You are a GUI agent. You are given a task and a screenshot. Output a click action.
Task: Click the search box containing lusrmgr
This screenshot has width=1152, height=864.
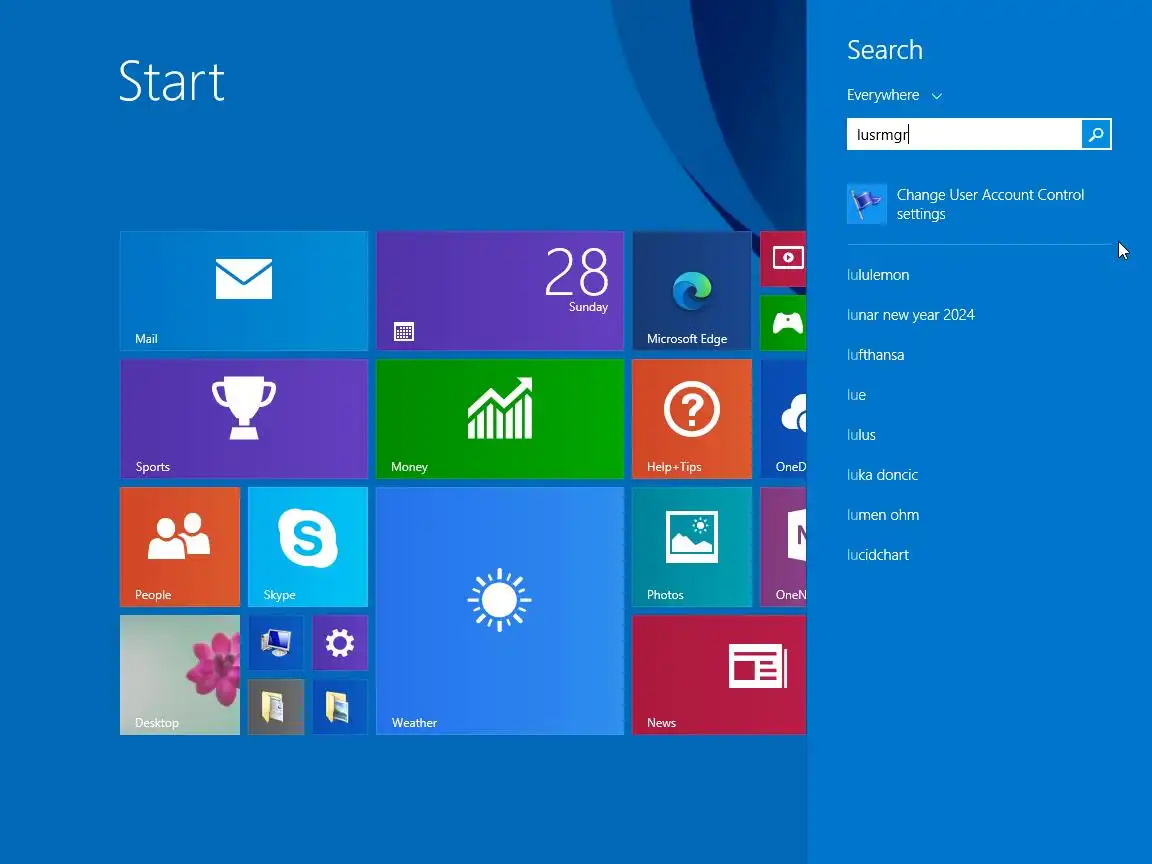click(964, 134)
